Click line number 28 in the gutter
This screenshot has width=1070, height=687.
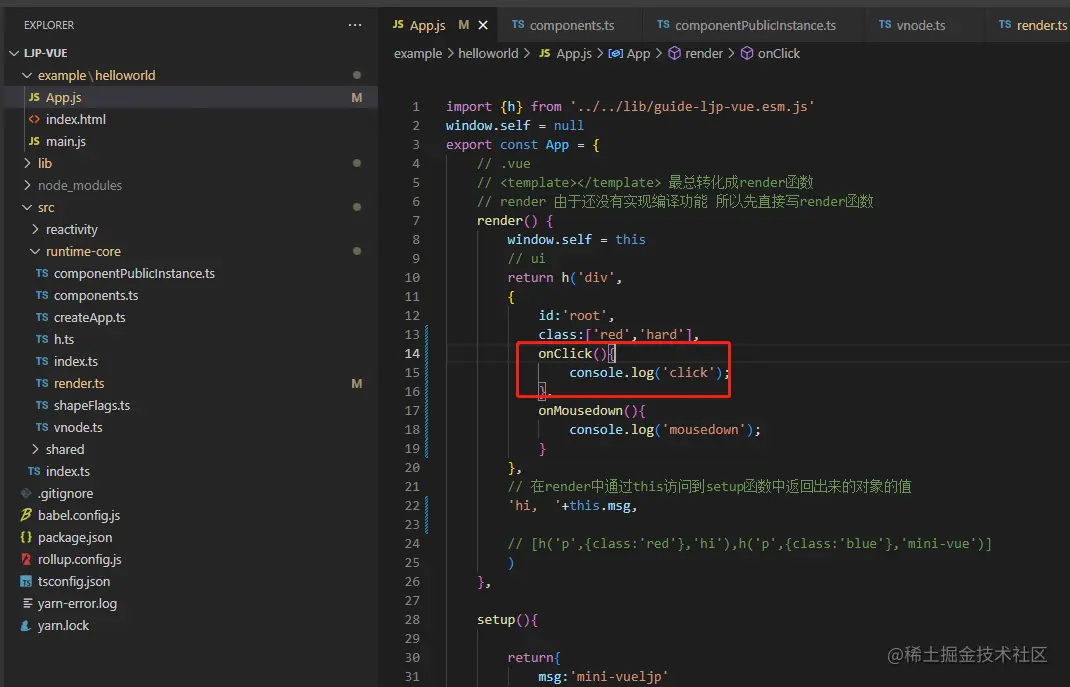[x=411, y=619]
